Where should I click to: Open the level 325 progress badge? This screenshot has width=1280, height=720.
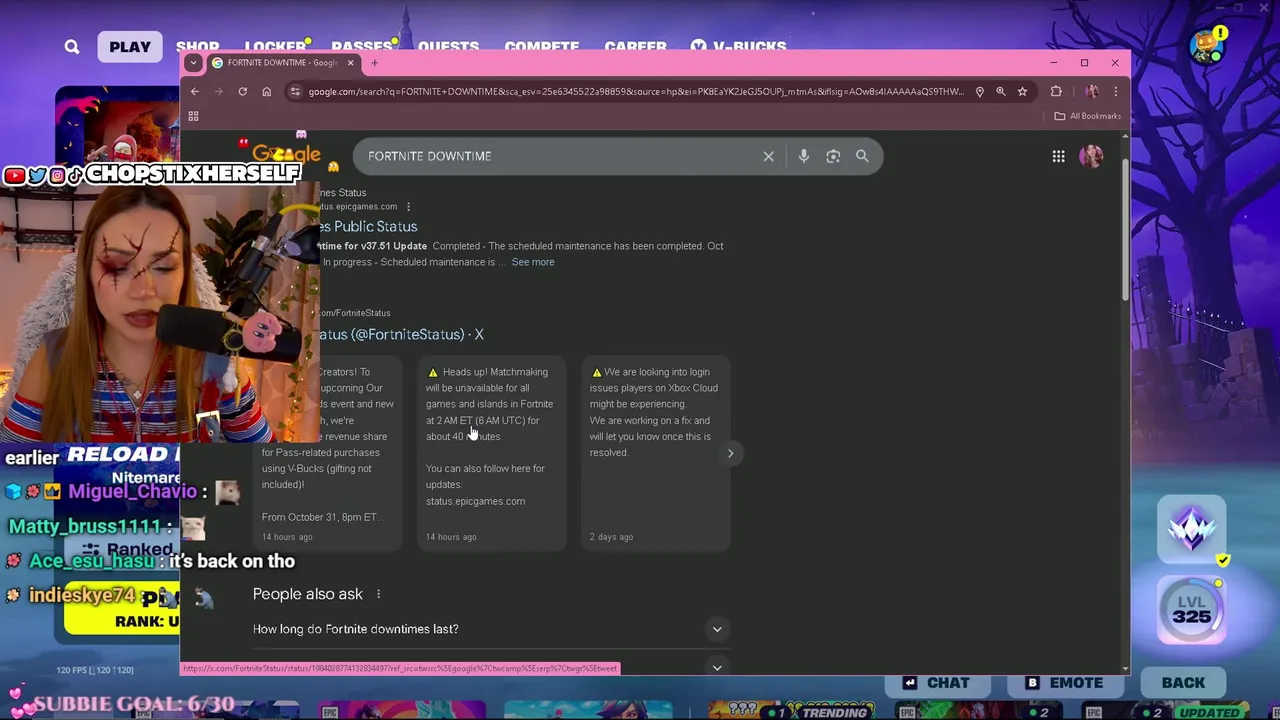click(x=1192, y=609)
